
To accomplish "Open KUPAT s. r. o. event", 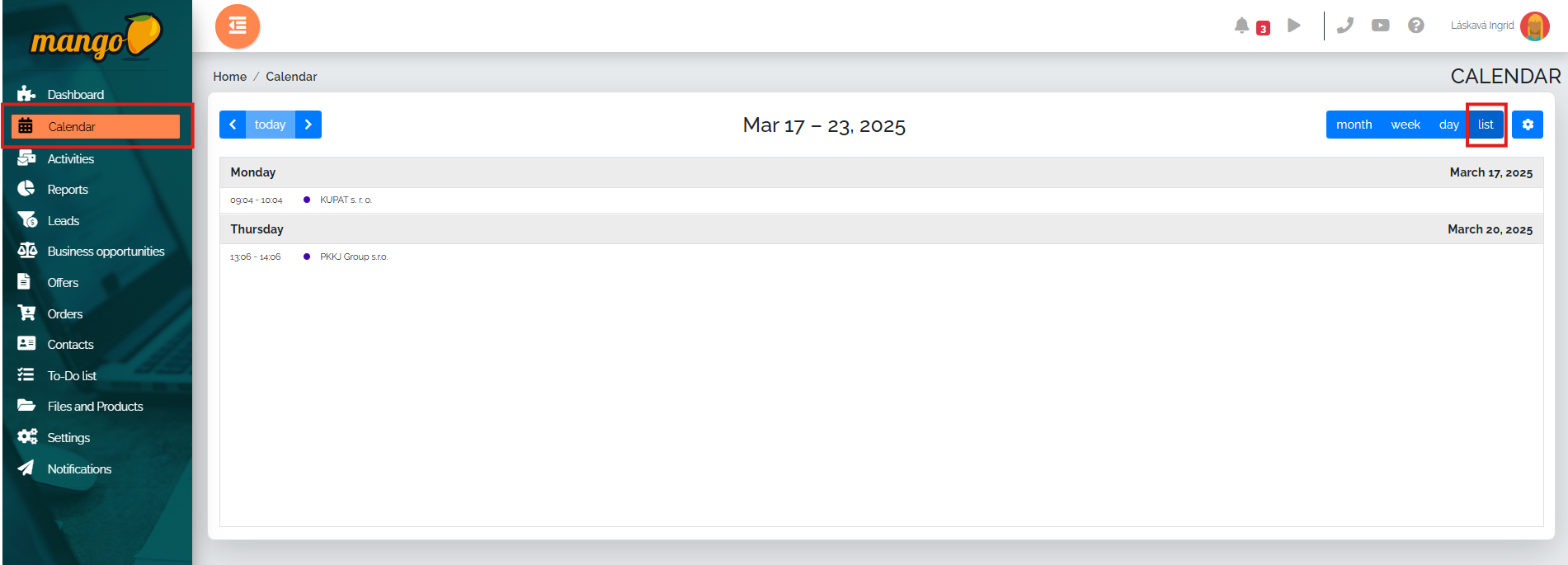I will coord(346,200).
